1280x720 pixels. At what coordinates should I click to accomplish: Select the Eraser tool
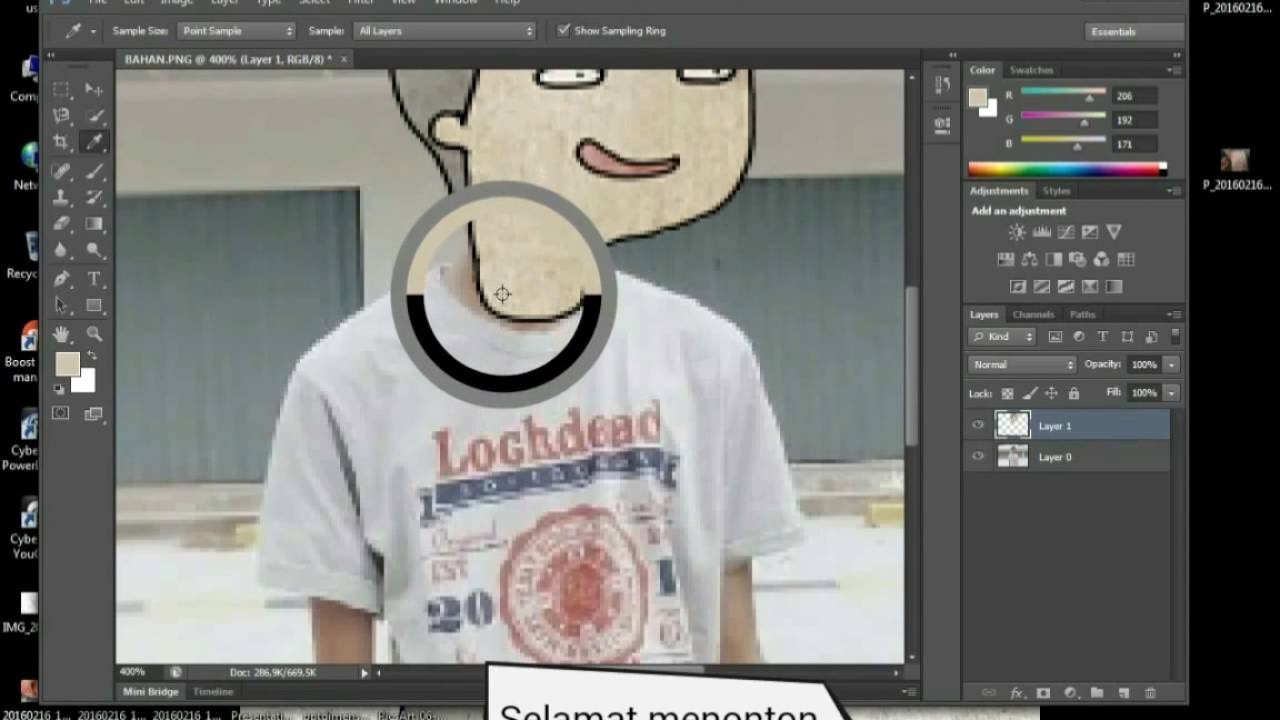point(61,224)
